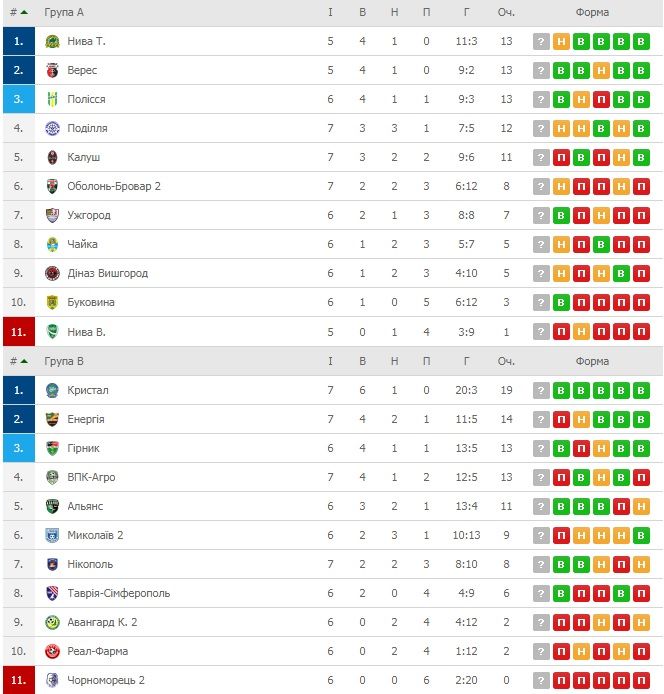Click the Полісся team crest
The image size is (664, 694).
pos(52,100)
